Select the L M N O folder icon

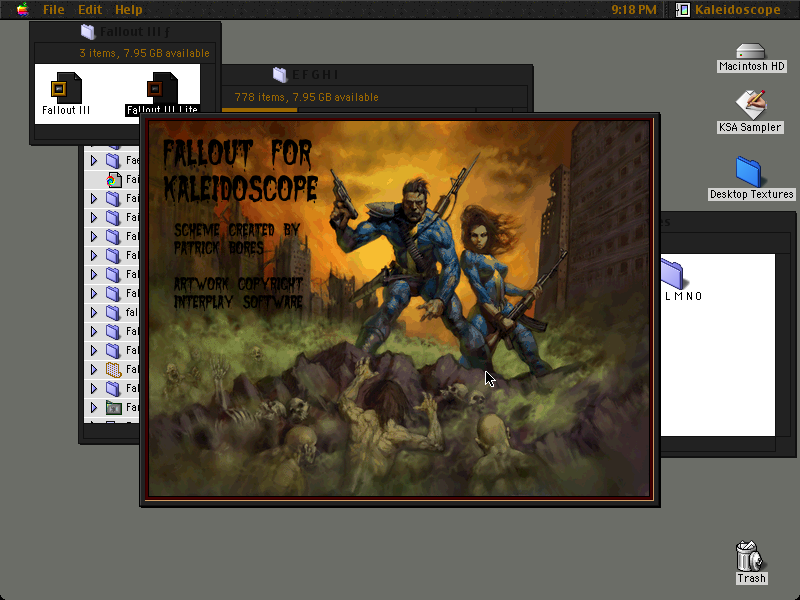click(x=672, y=274)
